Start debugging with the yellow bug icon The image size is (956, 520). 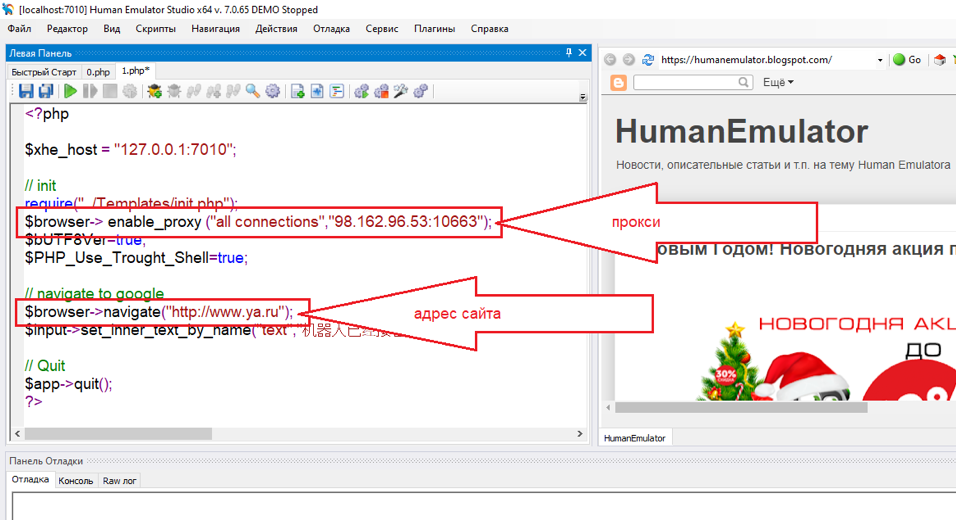click(x=154, y=91)
